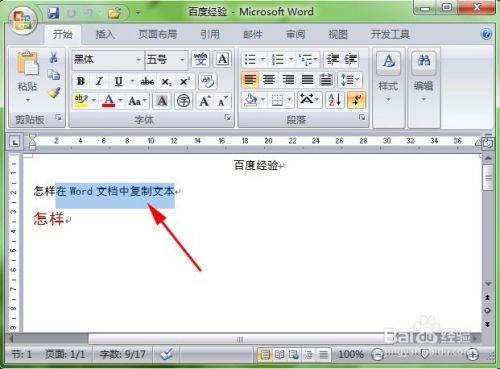The image size is (500, 369).
Task: Apply distributed alignment
Action: coord(326,80)
